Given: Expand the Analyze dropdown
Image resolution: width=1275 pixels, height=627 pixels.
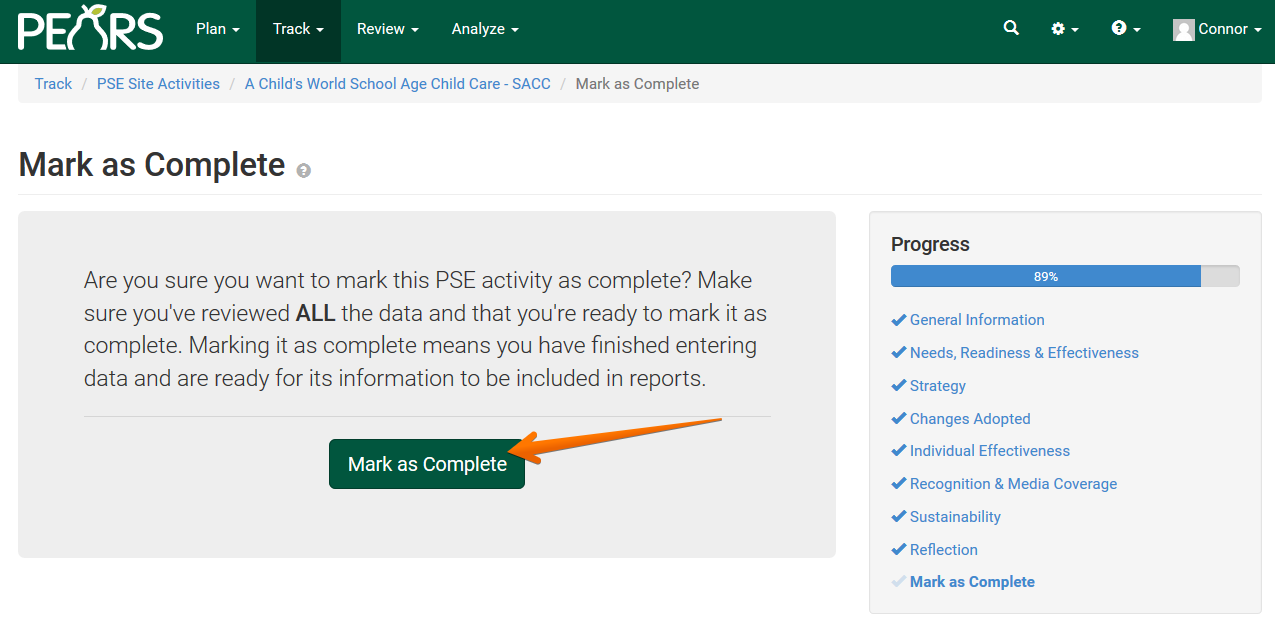Looking at the screenshot, I should point(485,29).
